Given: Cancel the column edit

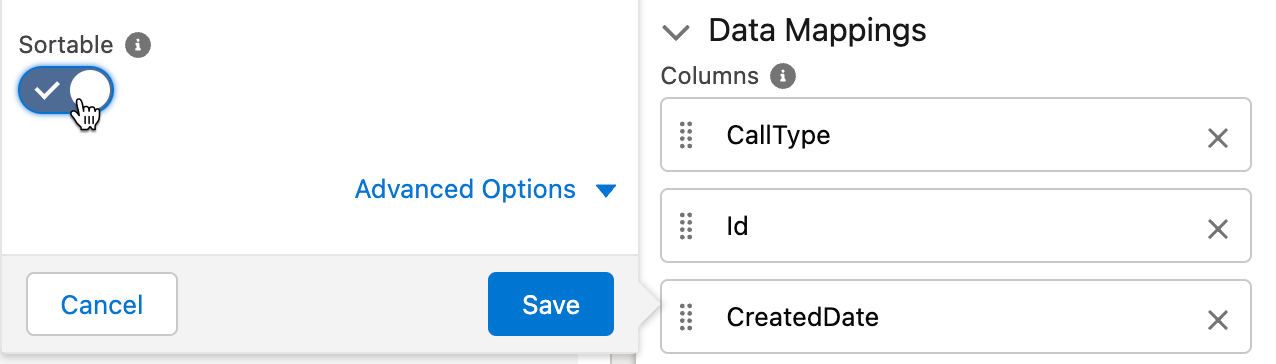Looking at the screenshot, I should point(102,304).
